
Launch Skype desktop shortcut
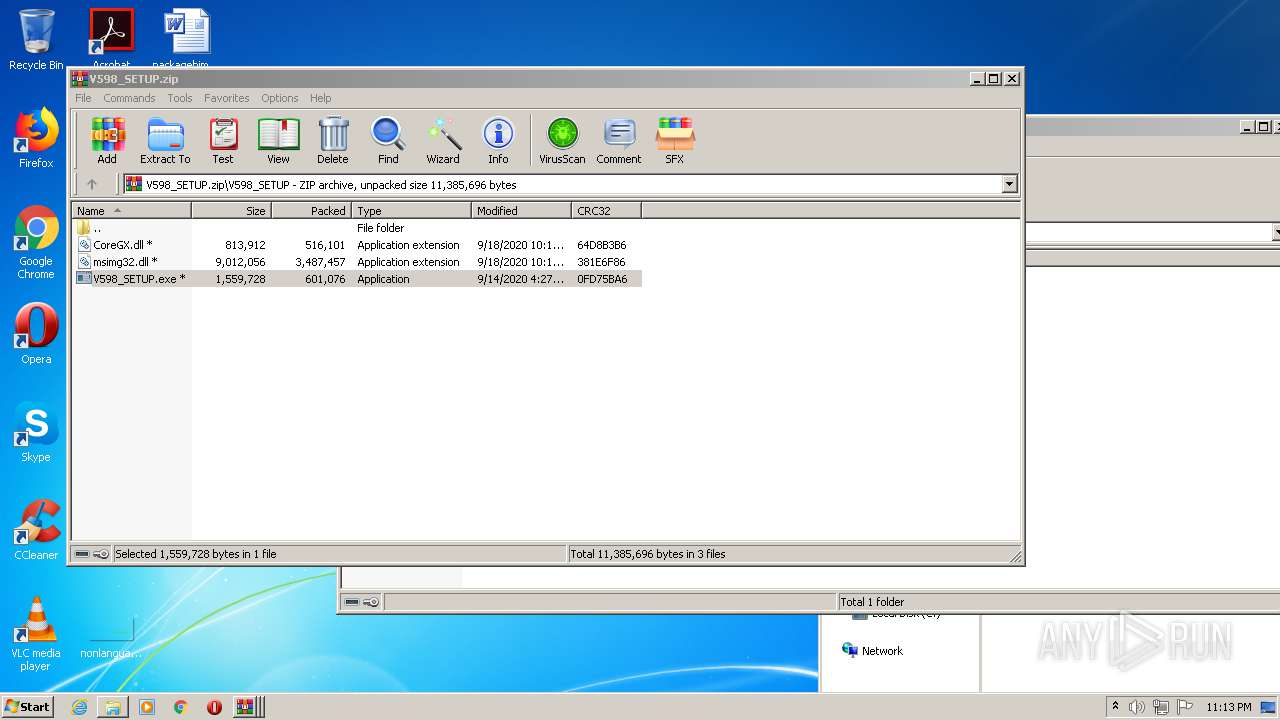pos(36,433)
